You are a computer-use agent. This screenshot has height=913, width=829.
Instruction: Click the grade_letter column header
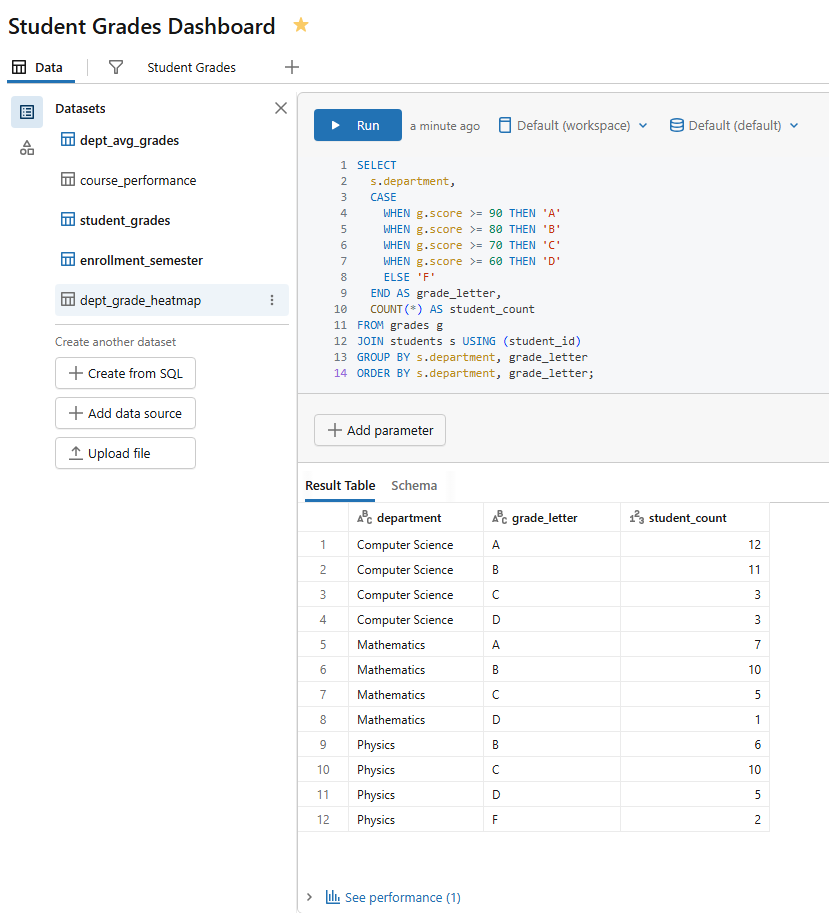pyautogui.click(x=551, y=518)
